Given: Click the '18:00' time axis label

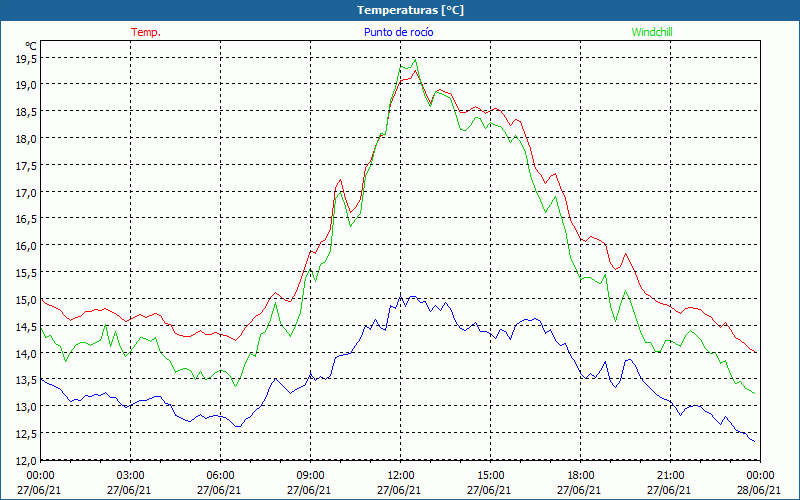Looking at the screenshot, I should [x=581, y=475].
